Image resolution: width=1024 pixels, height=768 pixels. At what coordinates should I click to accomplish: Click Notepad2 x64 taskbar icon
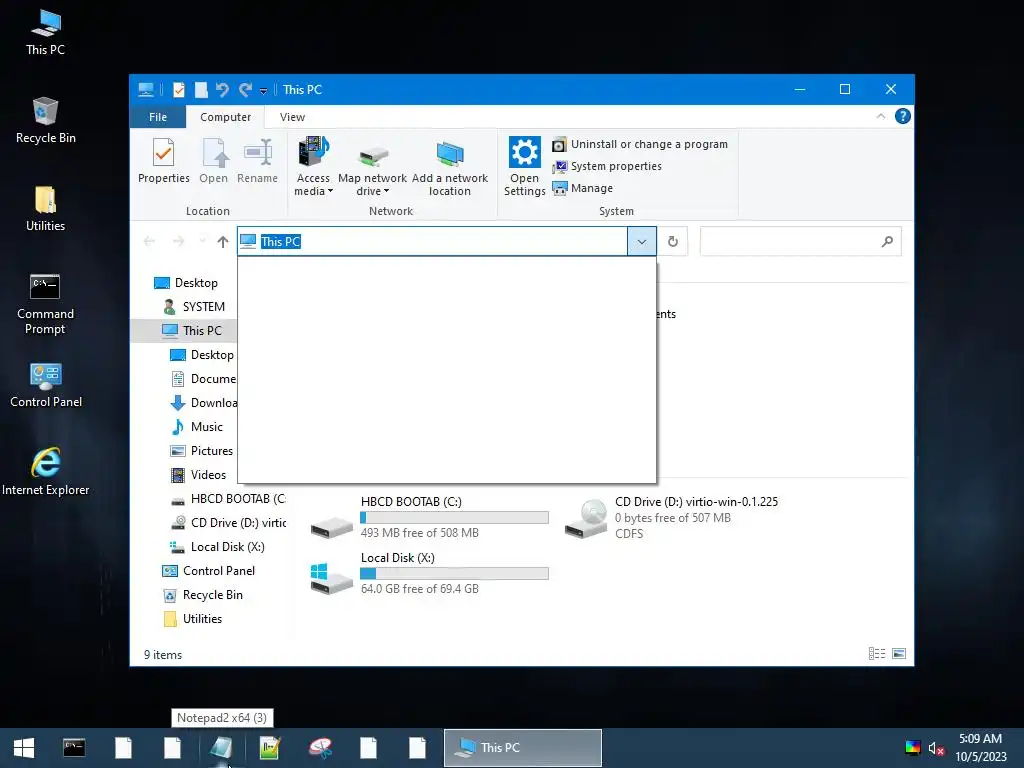(221, 748)
